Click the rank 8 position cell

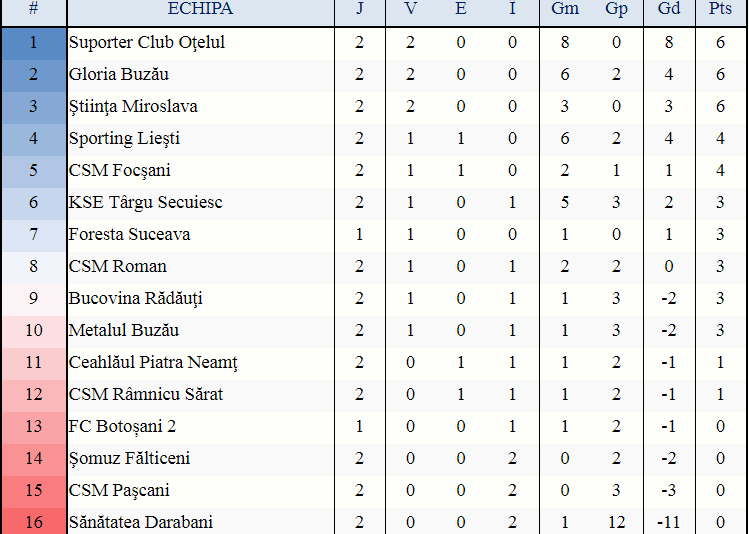(33, 266)
